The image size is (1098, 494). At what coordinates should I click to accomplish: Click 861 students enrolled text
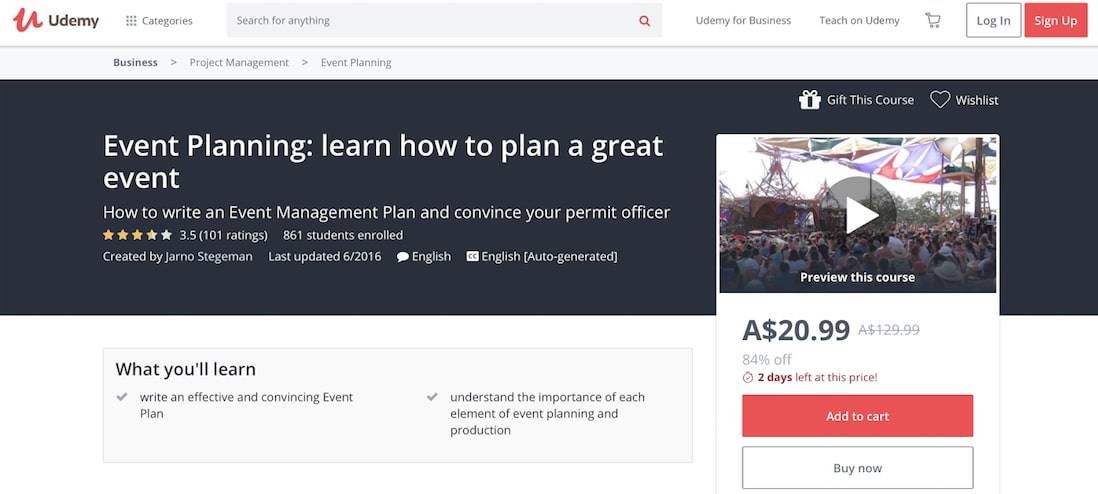(342, 235)
